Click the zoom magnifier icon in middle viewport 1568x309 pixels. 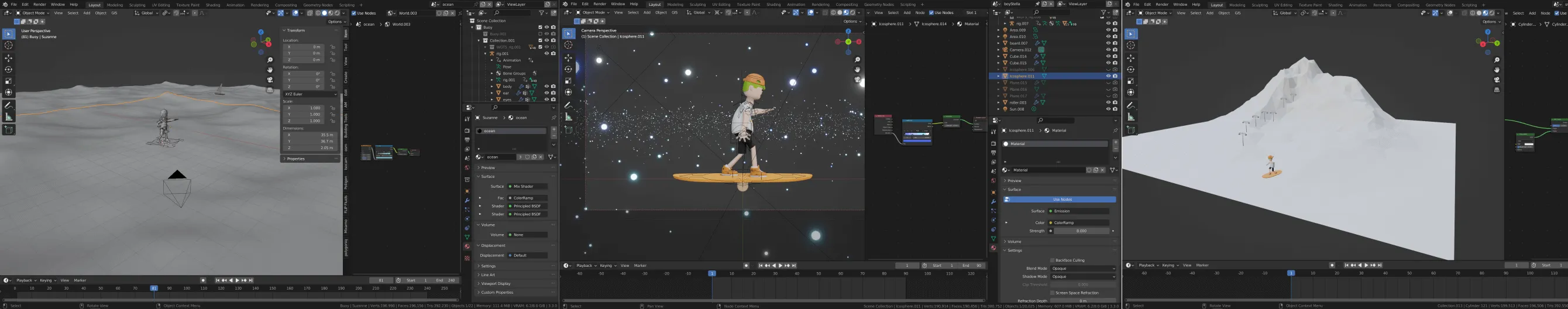coord(858,60)
